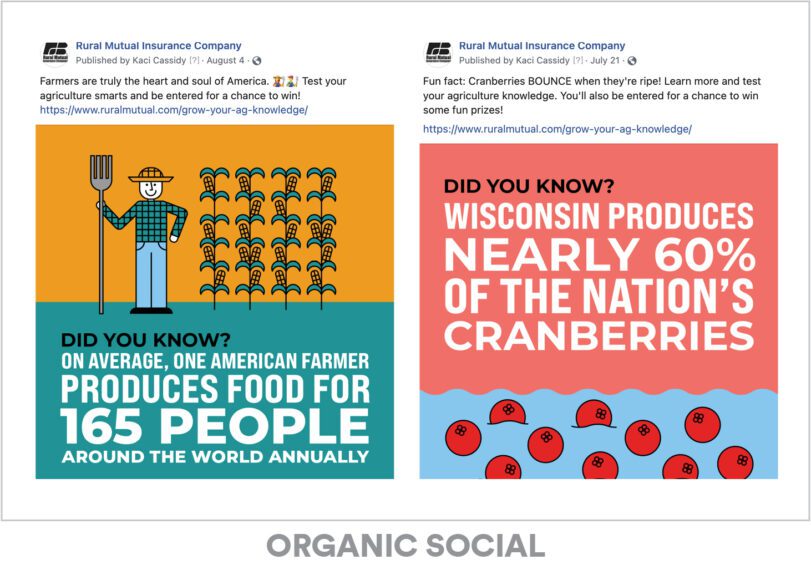Screen dimensions: 811x570
Task: Click the globe privacy icon beside August 4
Action: (x=258, y=61)
